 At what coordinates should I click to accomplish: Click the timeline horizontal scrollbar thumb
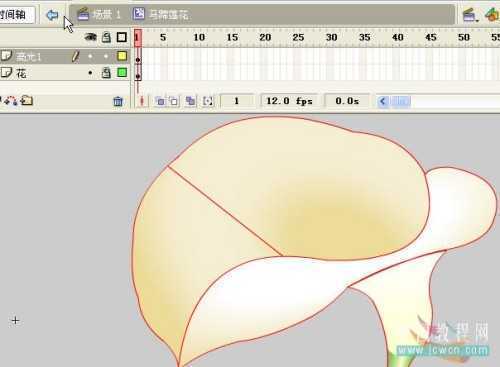tap(401, 101)
